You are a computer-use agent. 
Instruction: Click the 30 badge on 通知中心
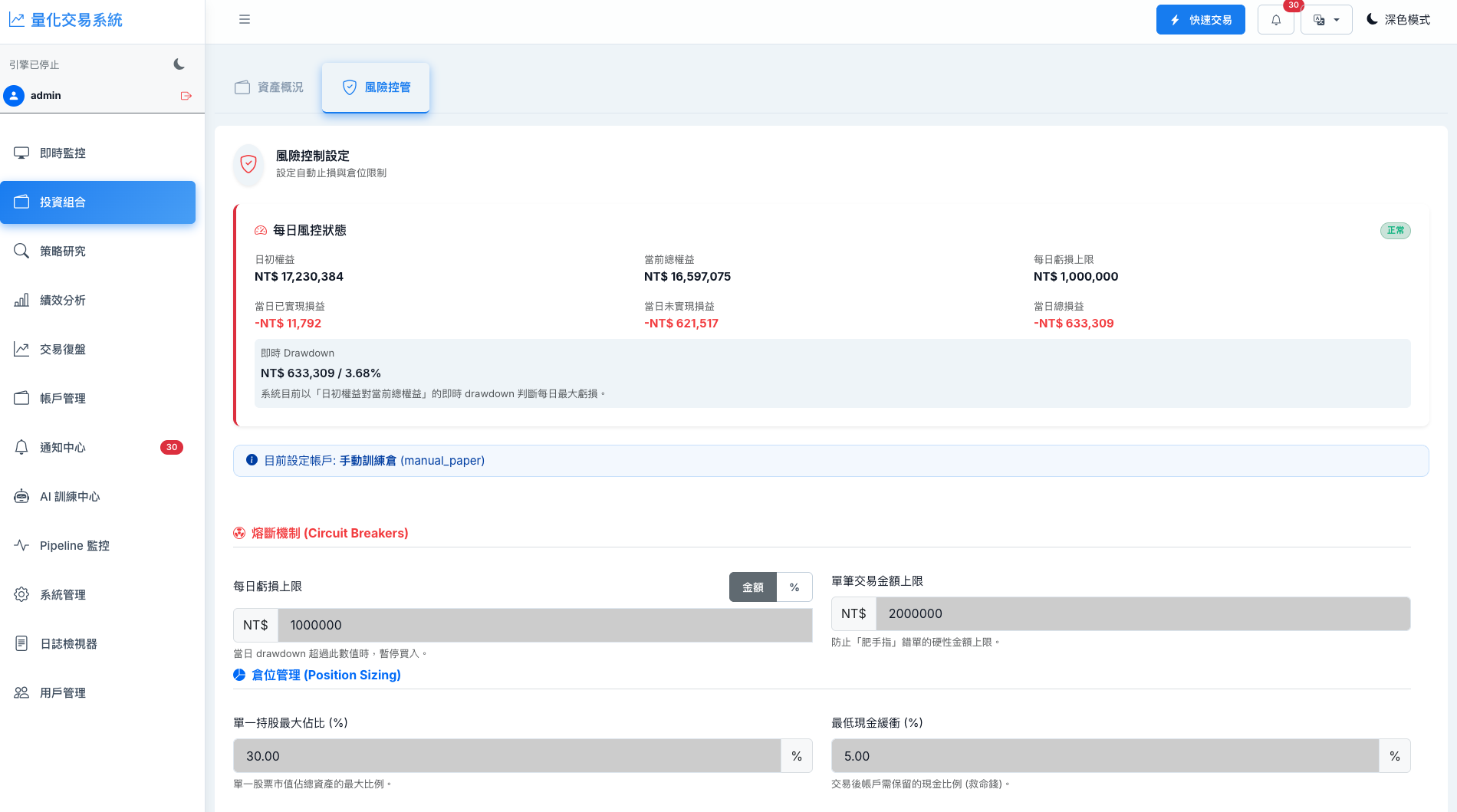172,447
